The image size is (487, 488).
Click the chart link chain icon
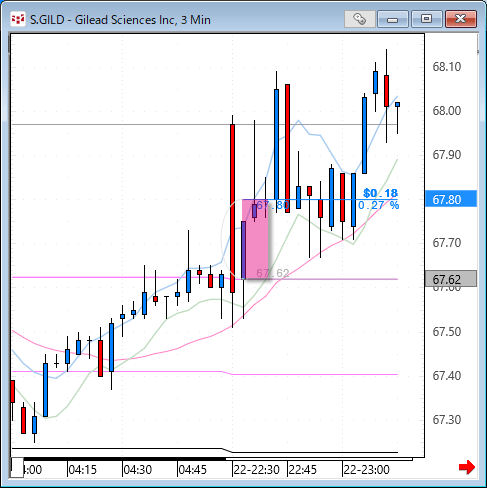click(359, 19)
